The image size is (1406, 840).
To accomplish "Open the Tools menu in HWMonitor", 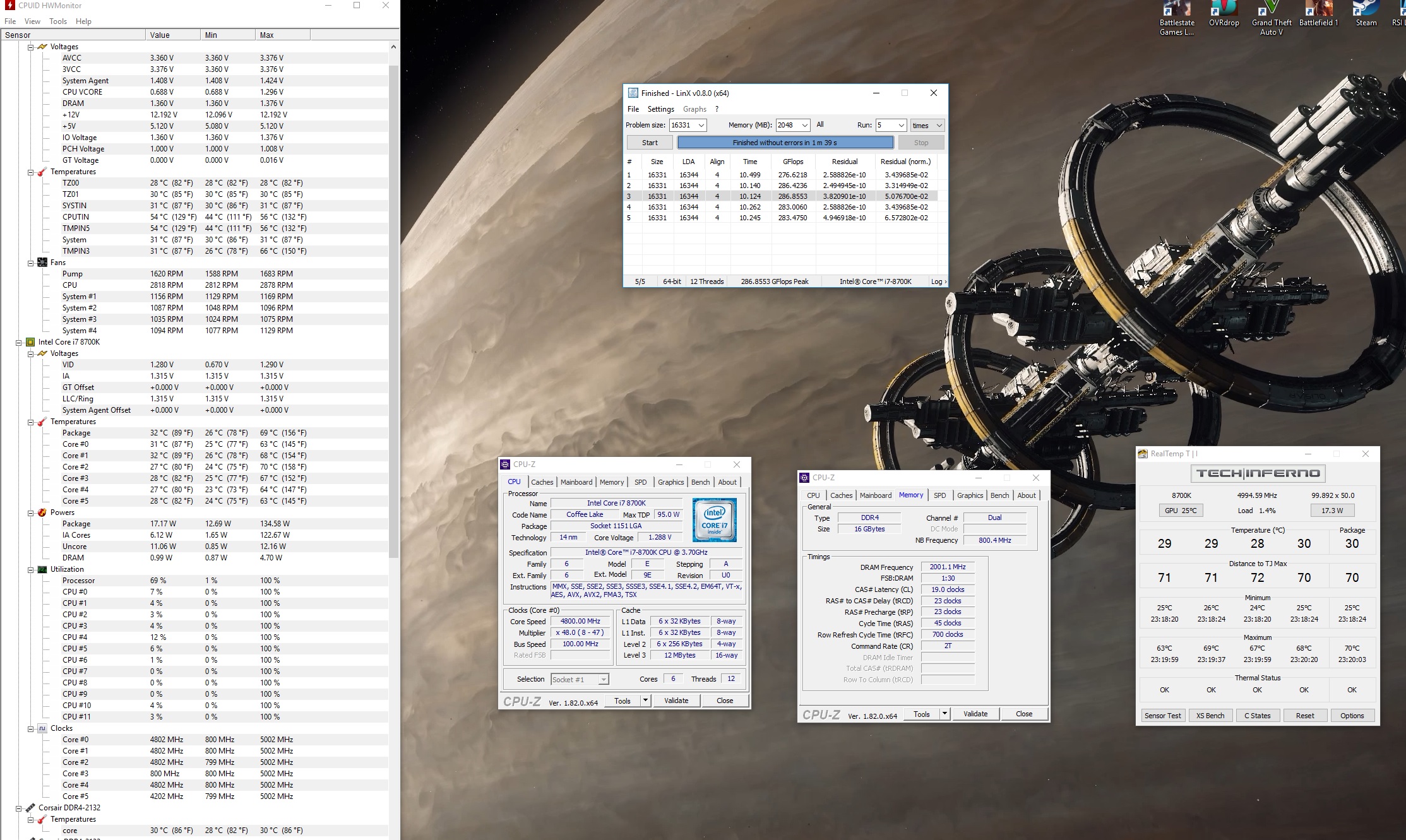I will pos(57,21).
